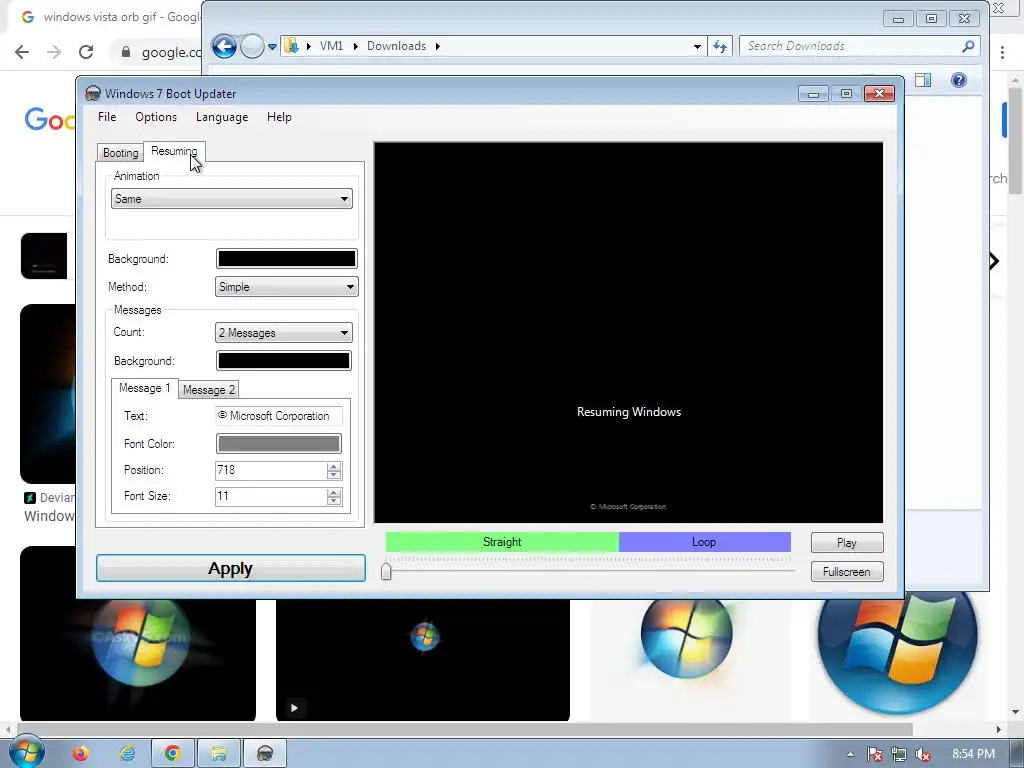
Task: Switch to Chrome on the taskbar
Action: pyautogui.click(x=173, y=754)
